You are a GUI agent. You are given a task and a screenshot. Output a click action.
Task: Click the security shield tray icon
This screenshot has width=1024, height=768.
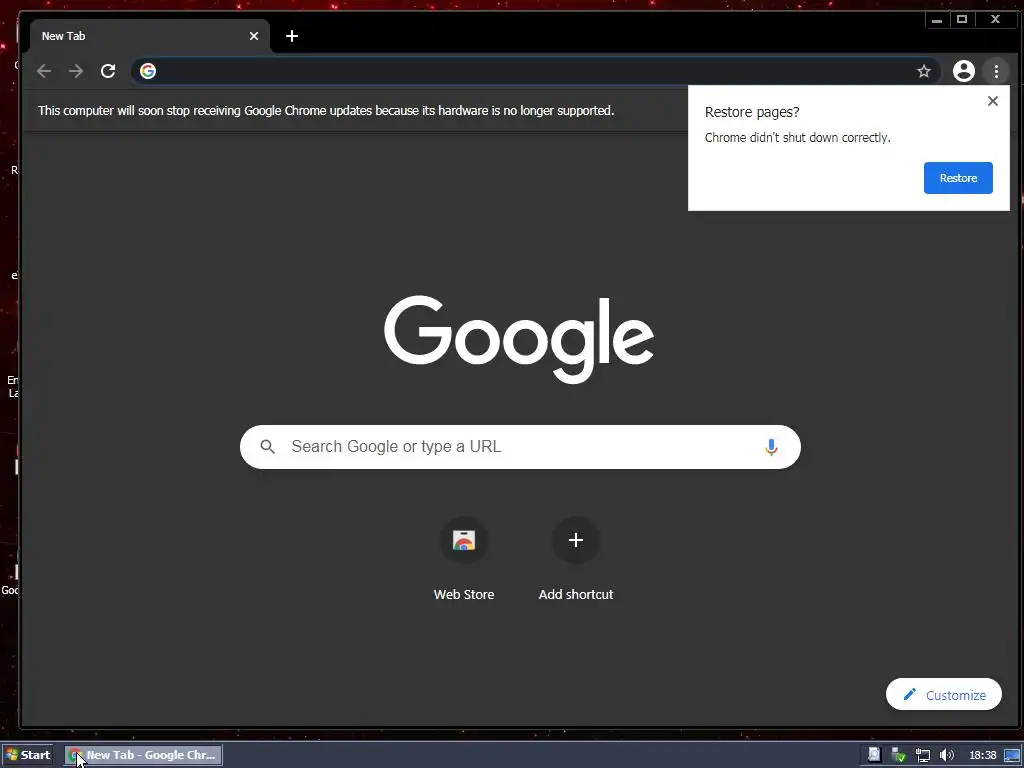click(x=899, y=755)
